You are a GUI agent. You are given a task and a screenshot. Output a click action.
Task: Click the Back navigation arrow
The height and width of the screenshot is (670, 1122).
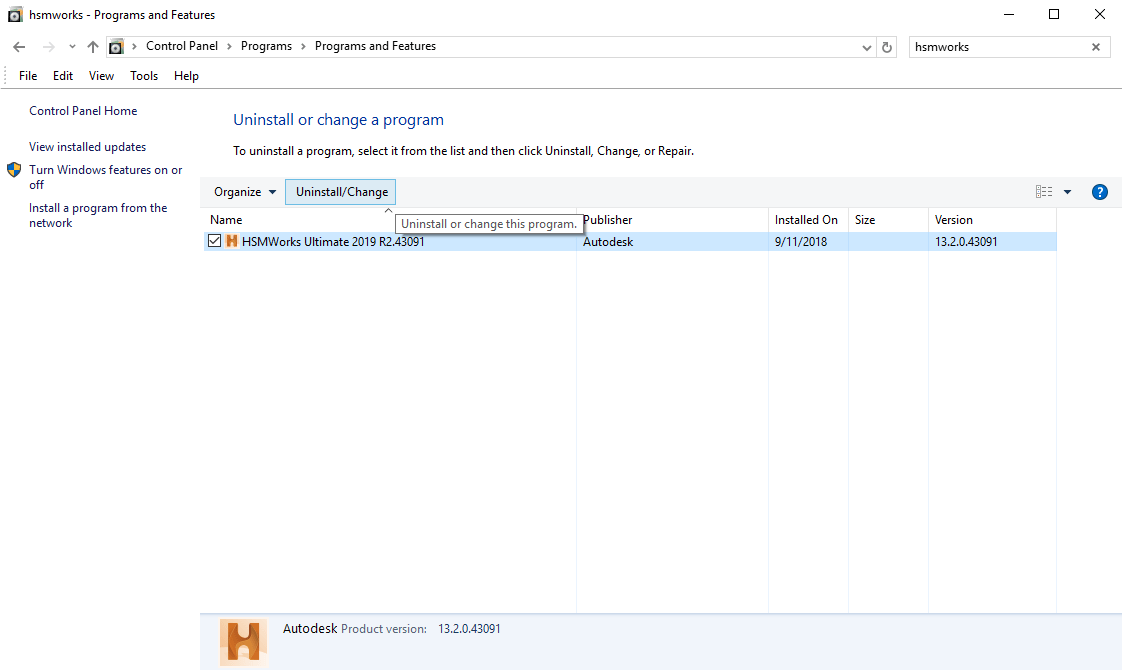[x=18, y=46]
